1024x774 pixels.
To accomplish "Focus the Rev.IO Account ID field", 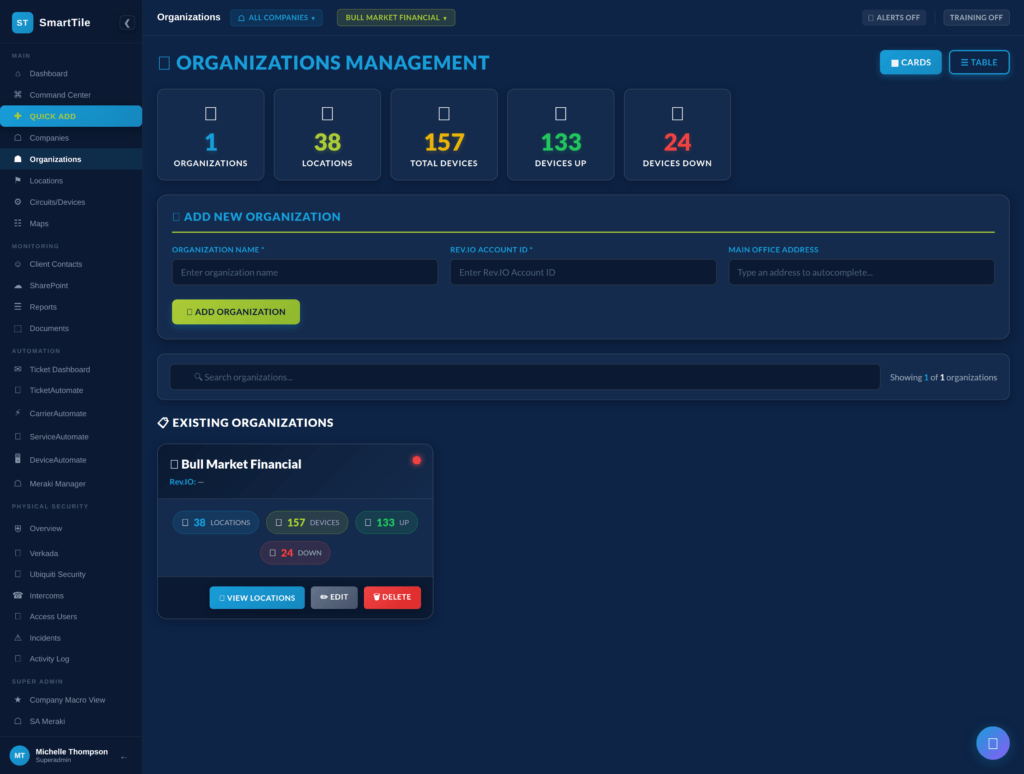I will click(x=583, y=272).
